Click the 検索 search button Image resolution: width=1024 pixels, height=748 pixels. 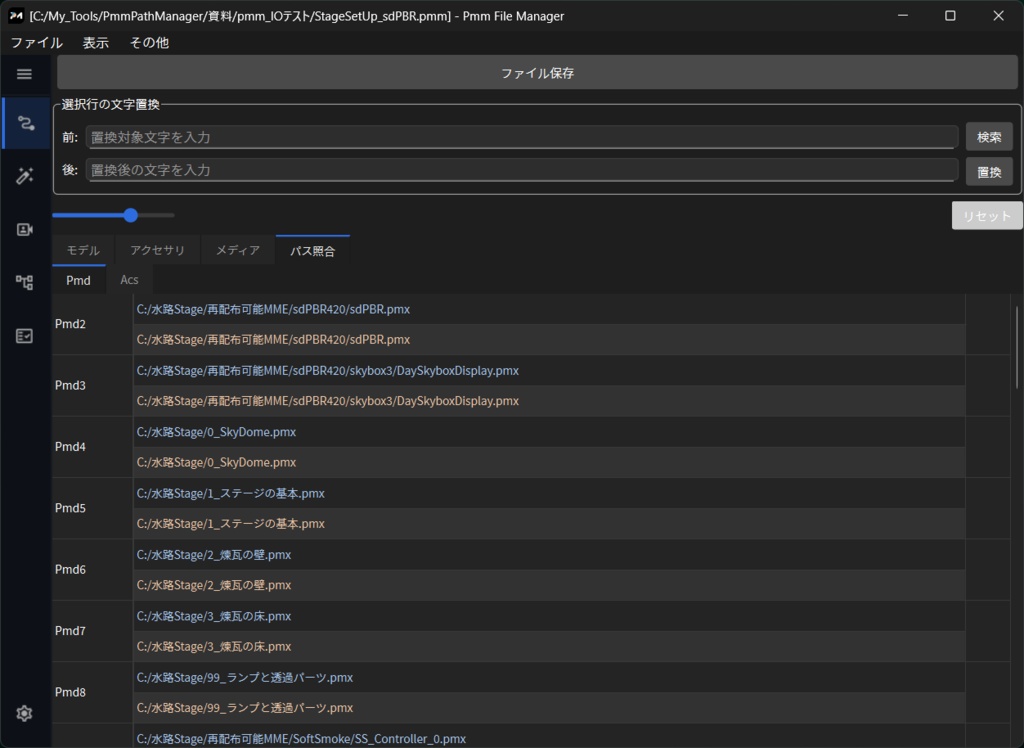tap(989, 136)
